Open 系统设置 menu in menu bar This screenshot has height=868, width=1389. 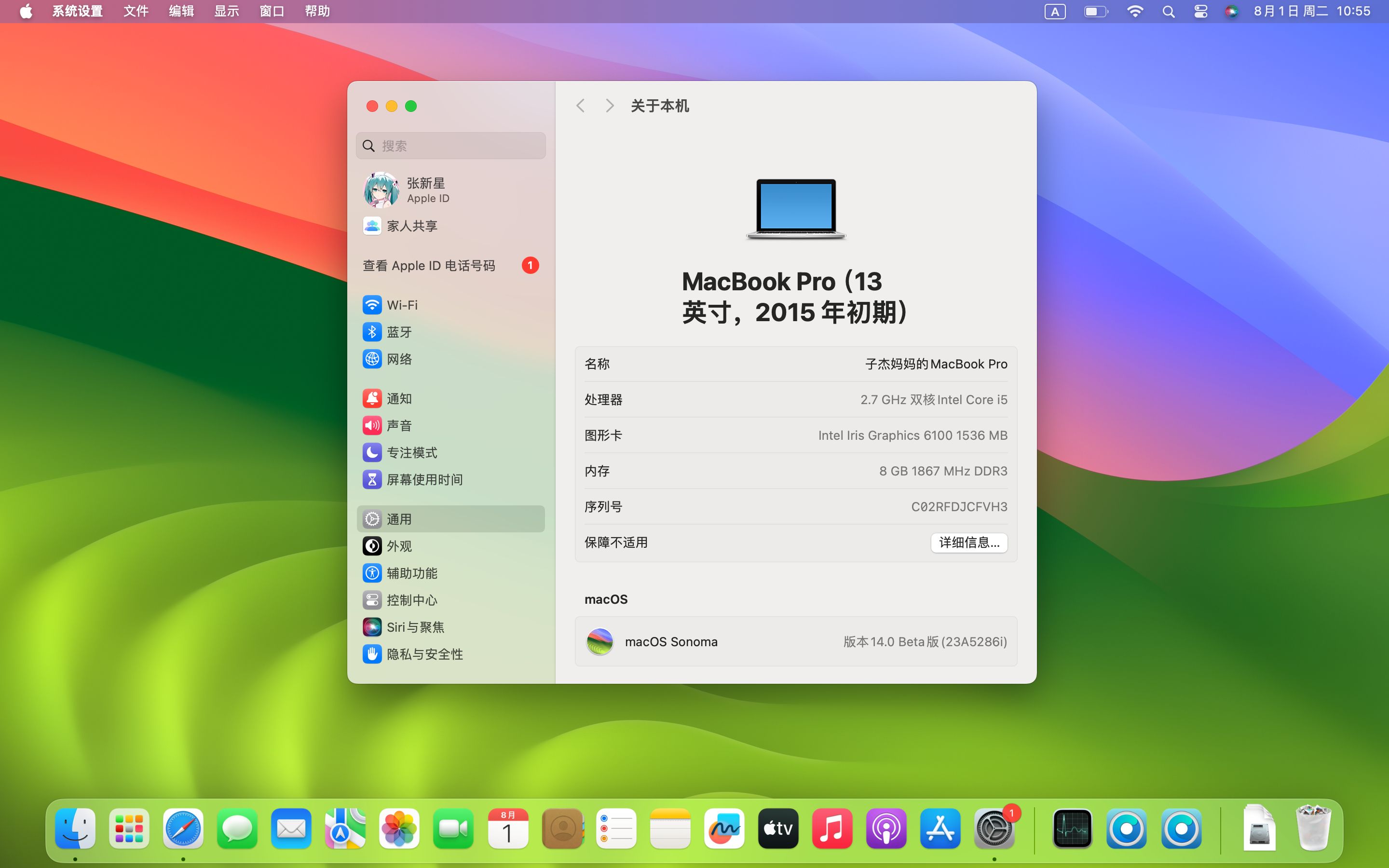78,11
